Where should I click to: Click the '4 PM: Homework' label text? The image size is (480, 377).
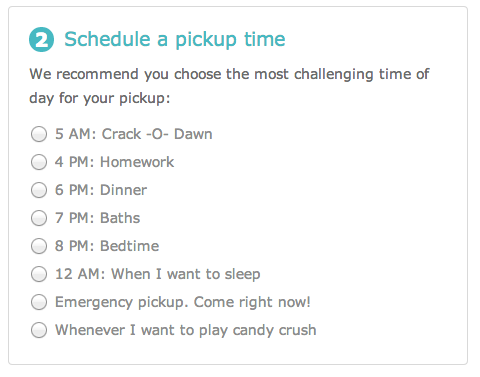tap(114, 162)
